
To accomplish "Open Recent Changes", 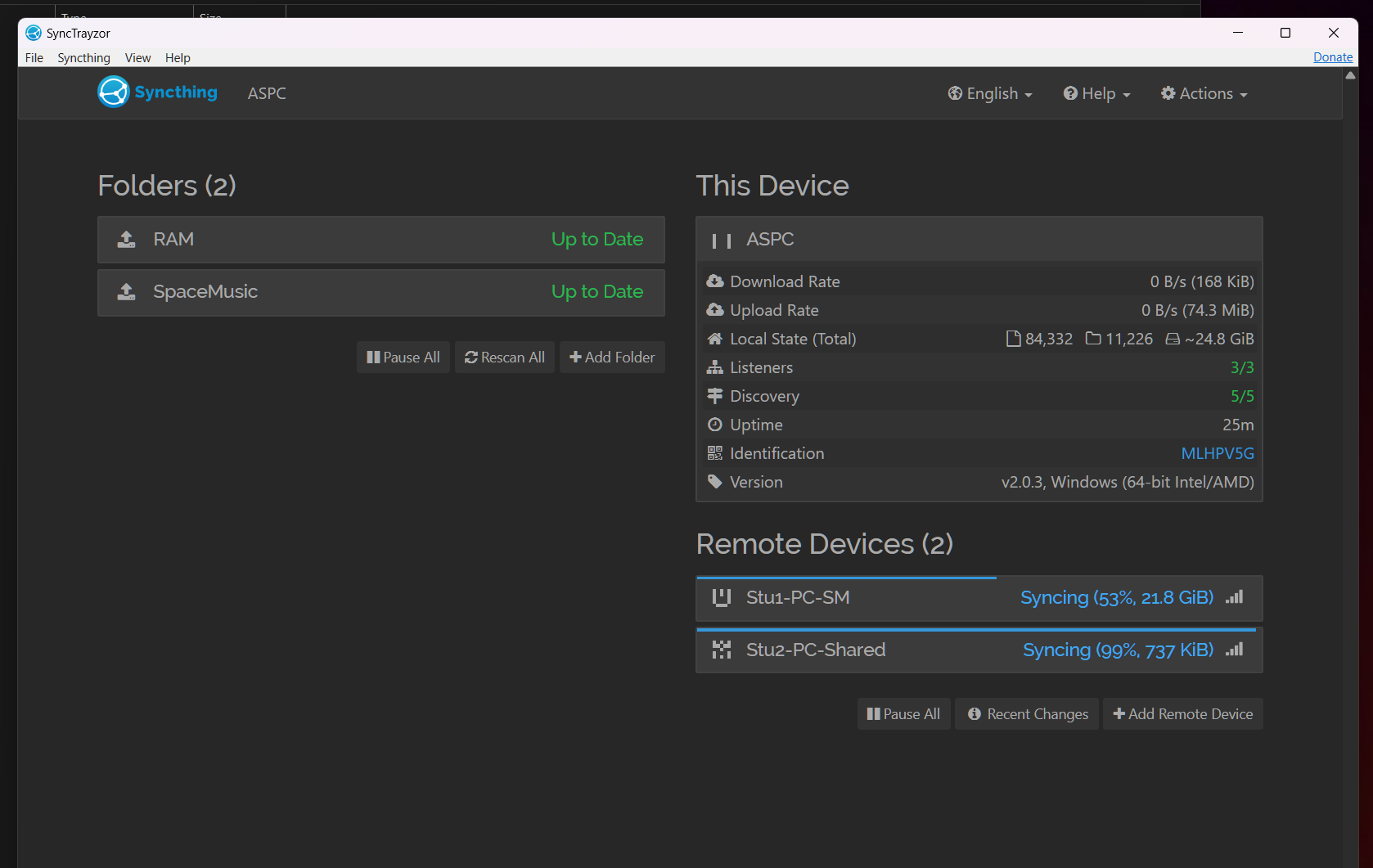I will 1027,714.
